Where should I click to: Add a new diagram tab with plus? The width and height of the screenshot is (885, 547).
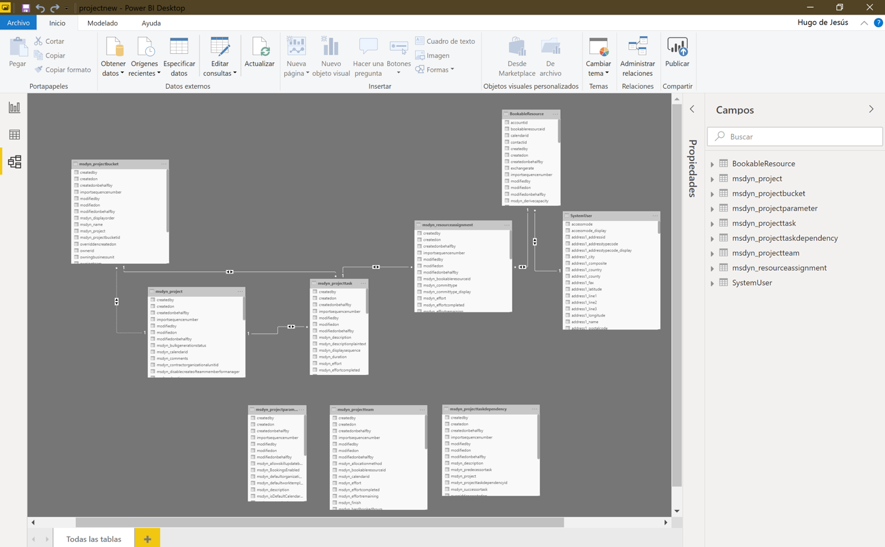tap(147, 539)
